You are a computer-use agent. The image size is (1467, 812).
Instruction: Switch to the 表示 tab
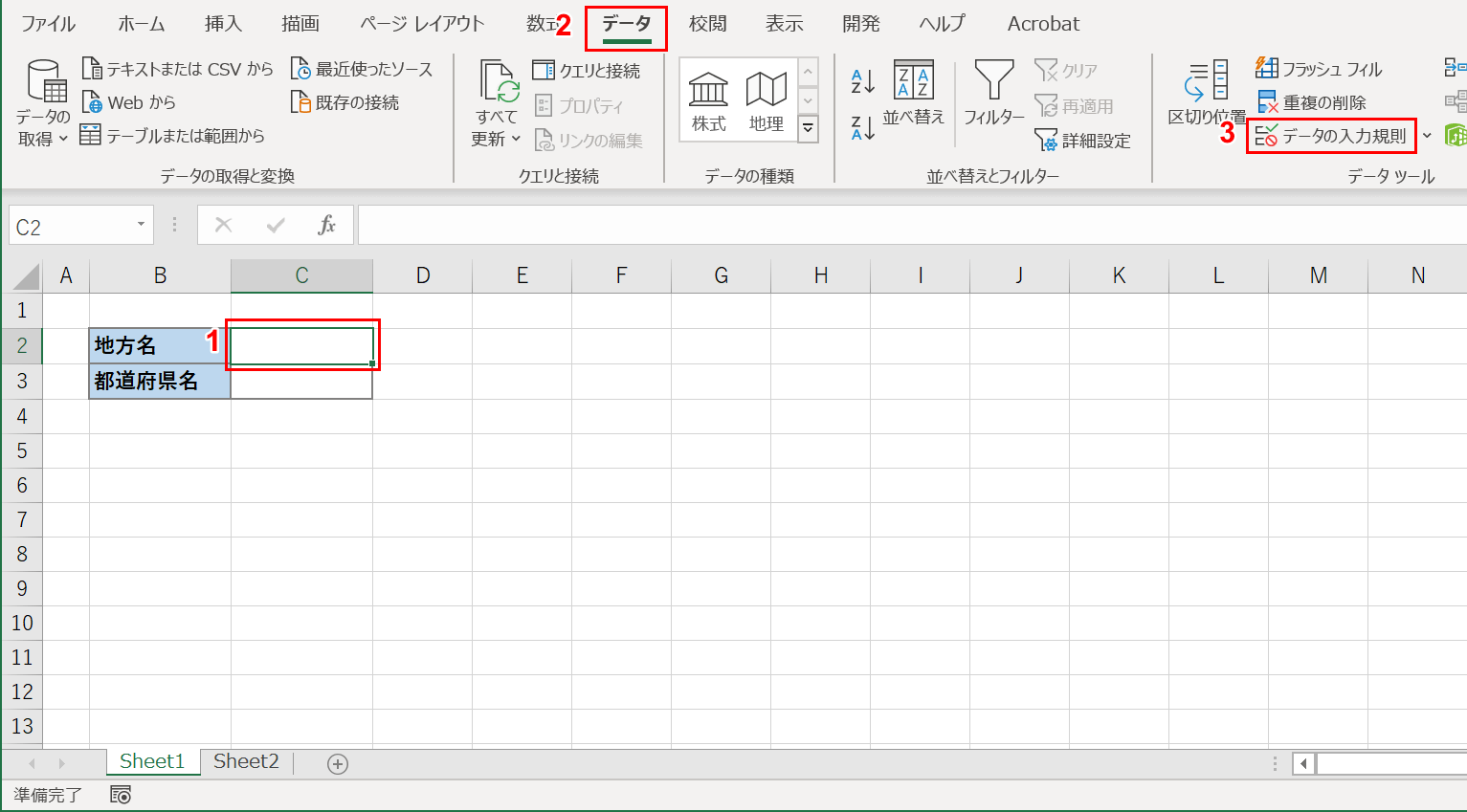784,24
